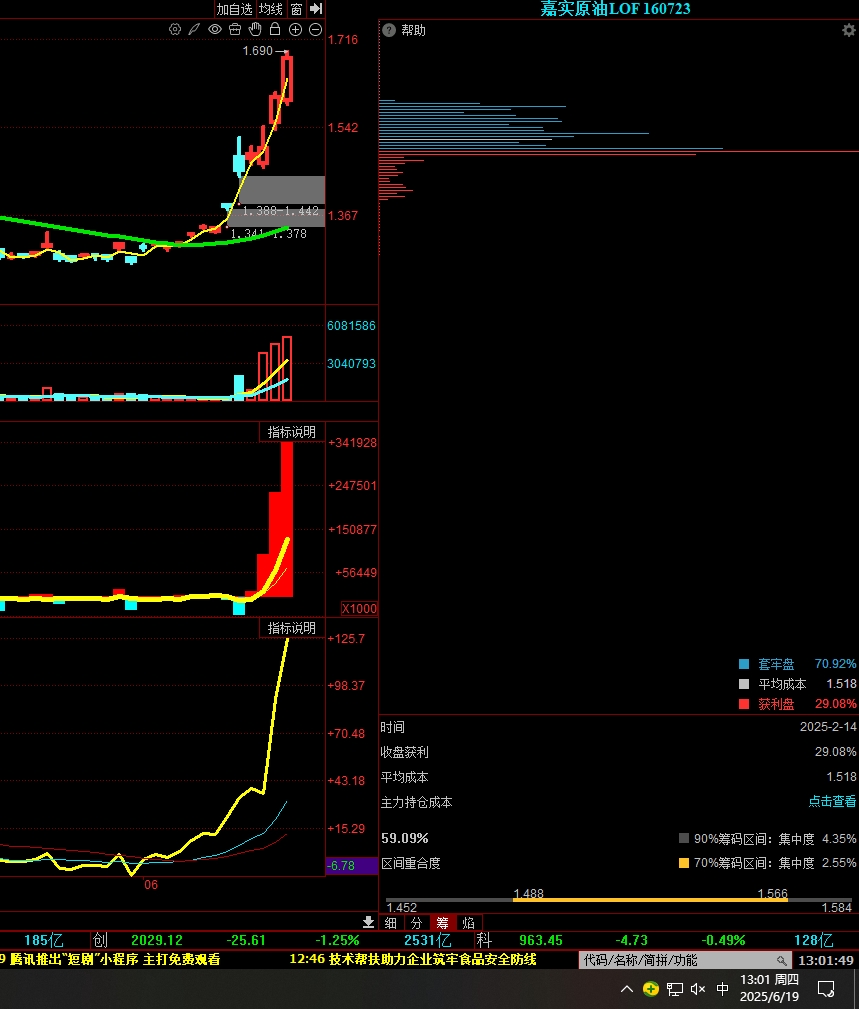Click the 套牢盘 blue legend swatch

(744, 664)
